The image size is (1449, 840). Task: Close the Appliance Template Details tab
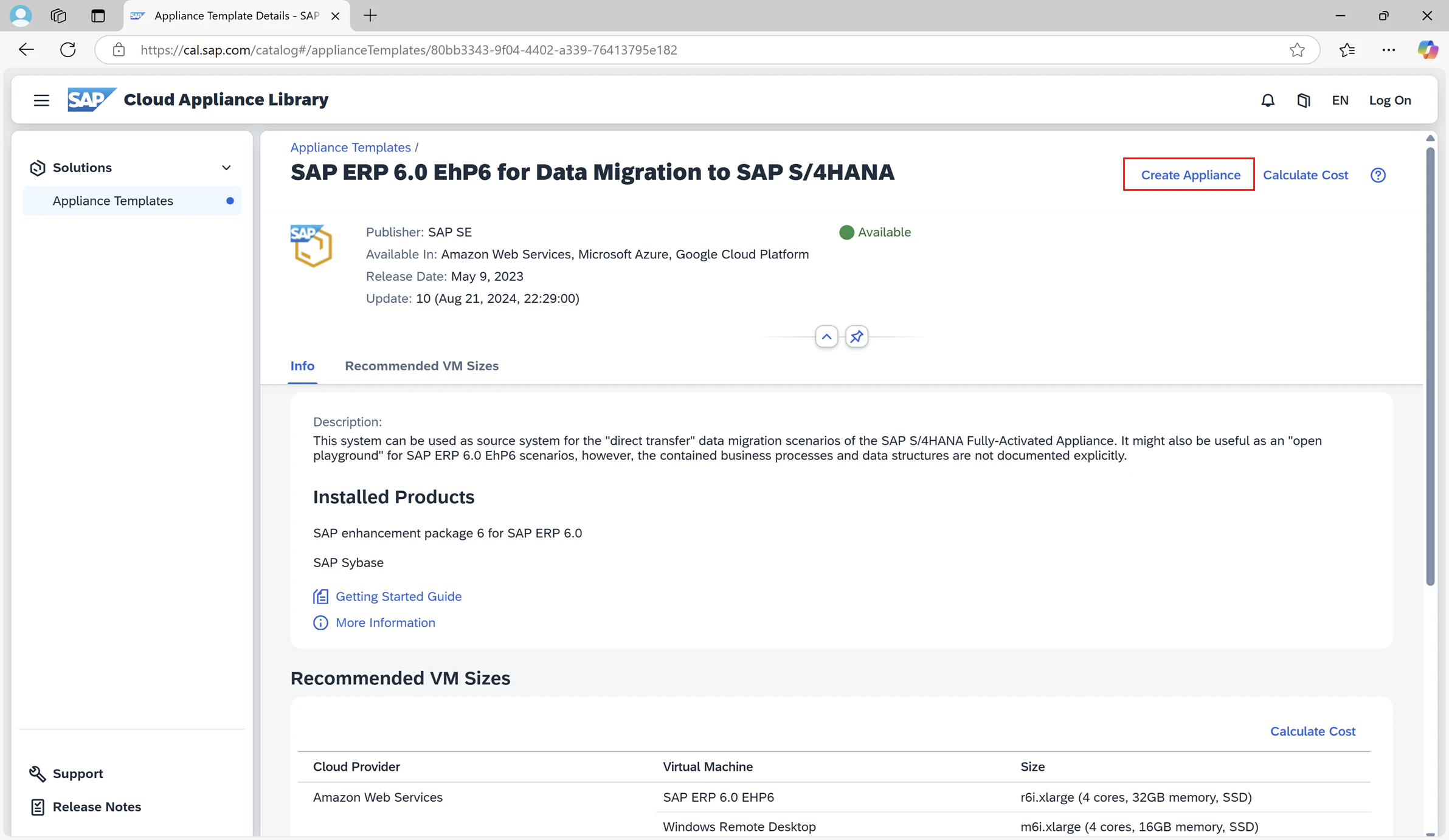(x=335, y=16)
